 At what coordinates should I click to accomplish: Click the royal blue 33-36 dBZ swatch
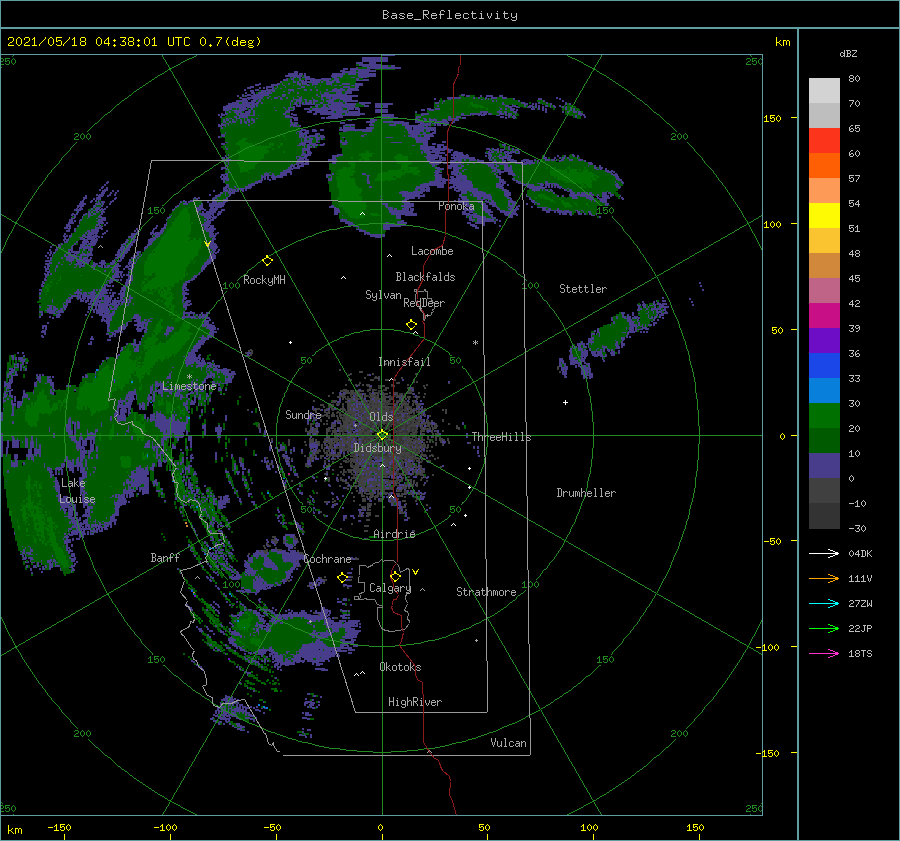pos(824,366)
